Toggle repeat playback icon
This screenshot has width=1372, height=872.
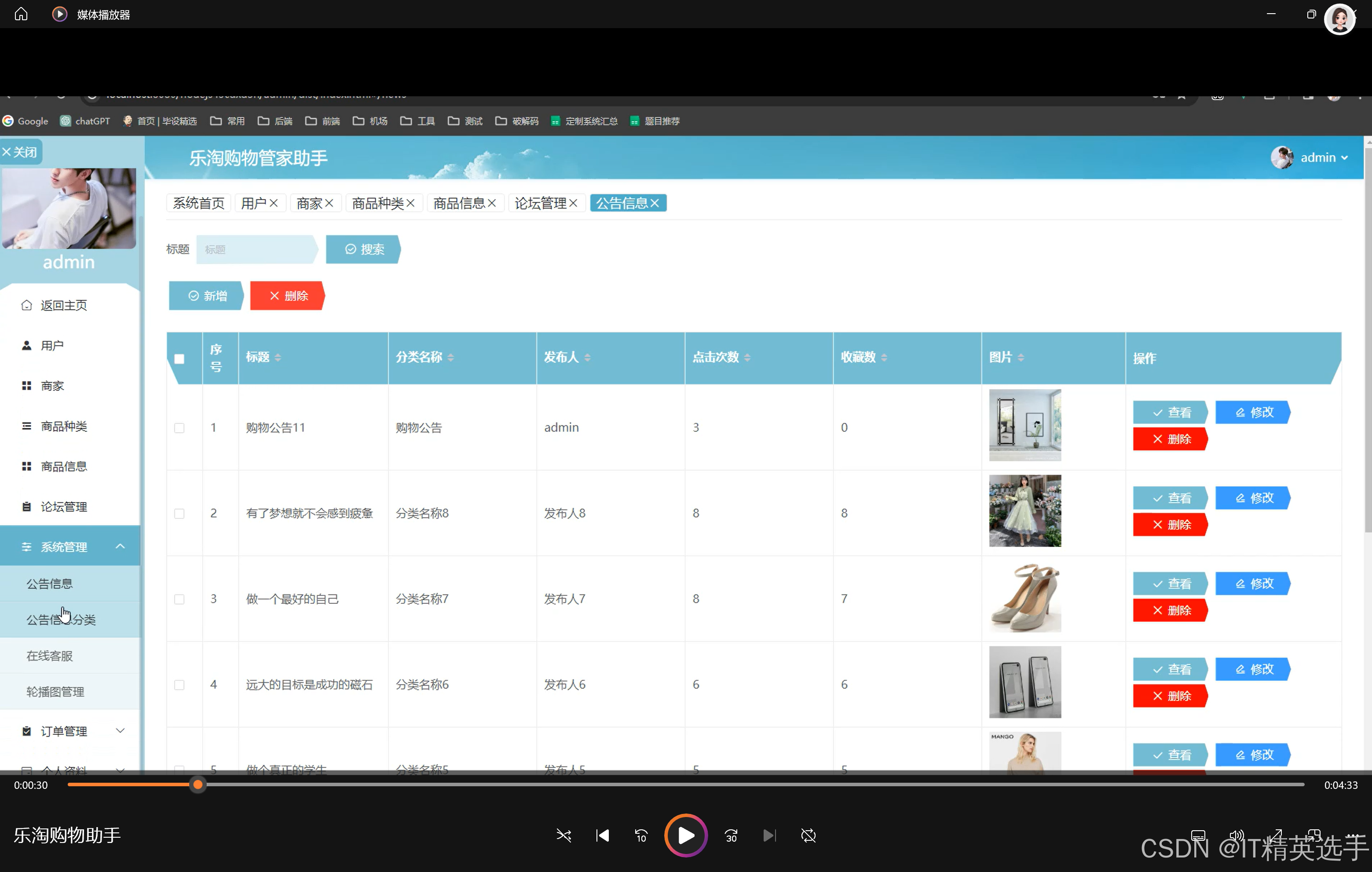click(808, 836)
